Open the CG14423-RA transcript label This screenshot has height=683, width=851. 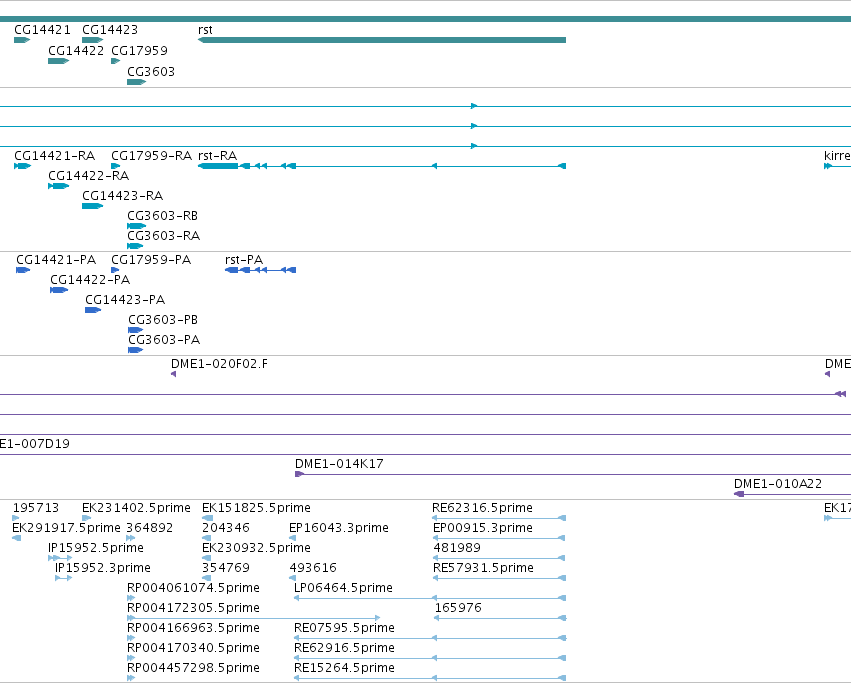click(123, 196)
